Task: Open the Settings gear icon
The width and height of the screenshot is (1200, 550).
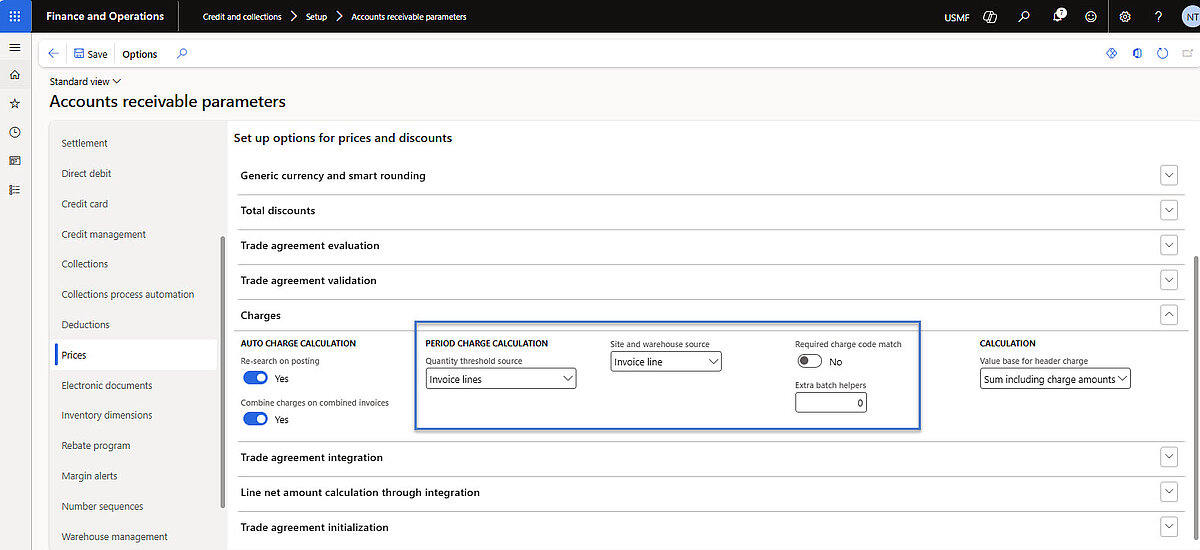Action: click(x=1125, y=16)
